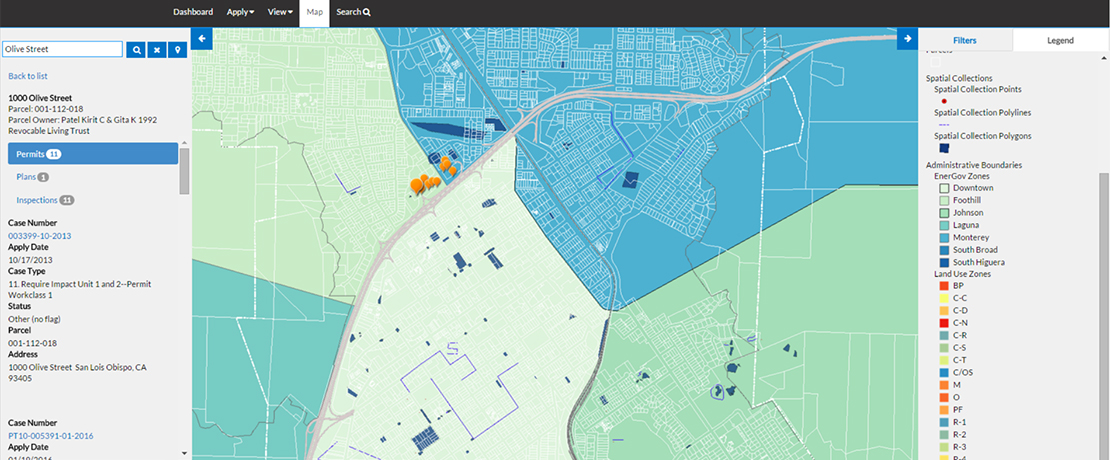Click the Monterey zone color swatch

pos(944,238)
